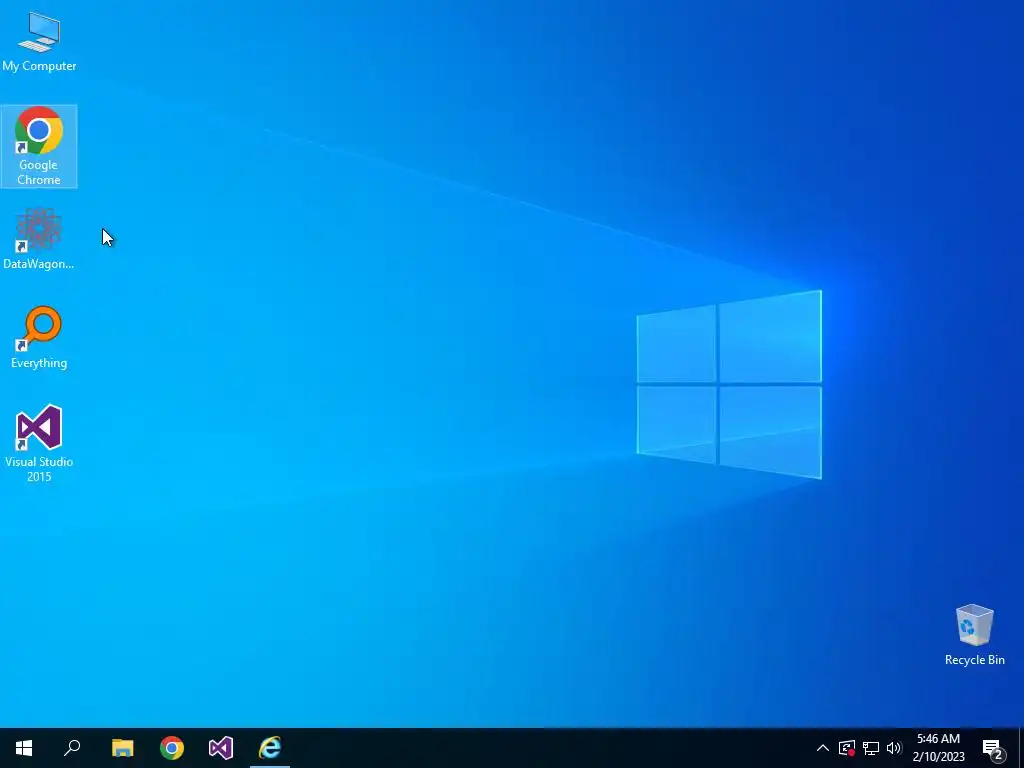Screen dimensions: 1024x768
Task: Open File Explorer from taskbar
Action: pos(122,748)
